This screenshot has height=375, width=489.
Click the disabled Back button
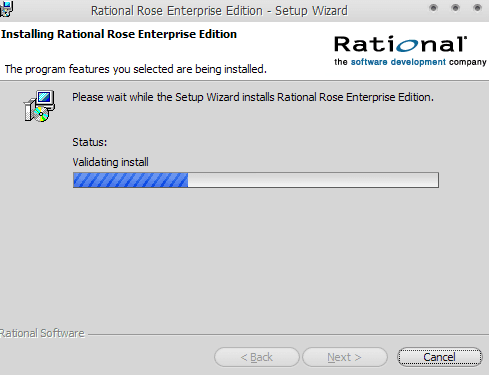coord(257,357)
